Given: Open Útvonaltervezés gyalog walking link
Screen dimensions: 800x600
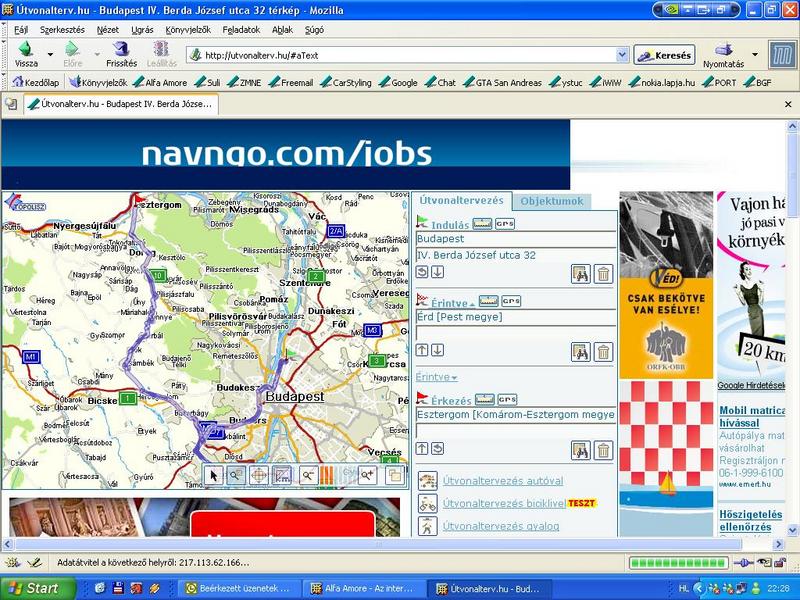Looking at the screenshot, I should [x=501, y=526].
